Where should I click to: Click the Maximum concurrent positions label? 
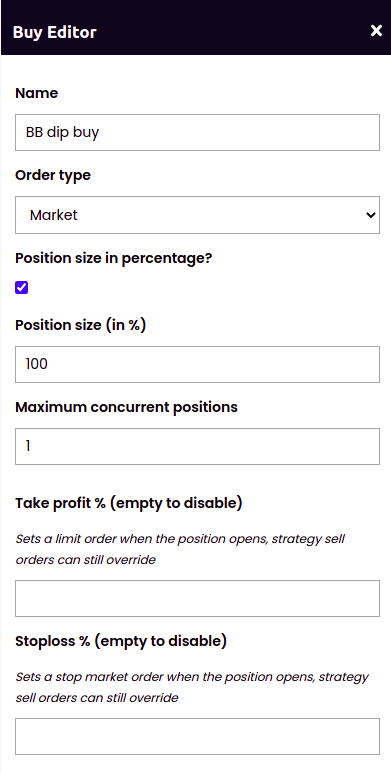click(126, 407)
